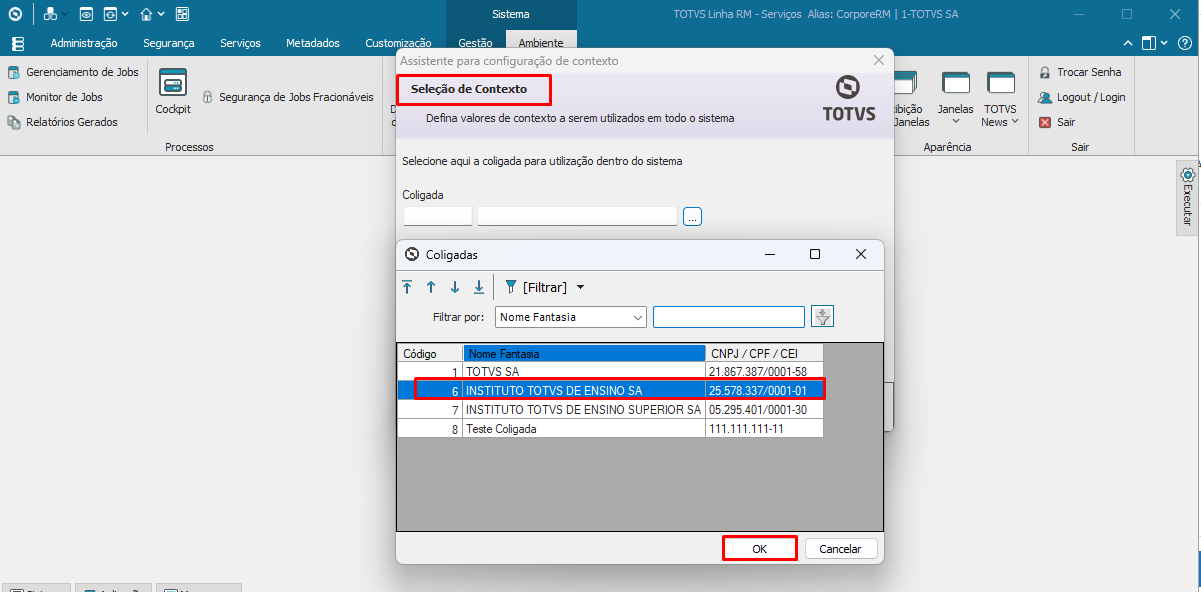Go to first record in Coligadas
The height and width of the screenshot is (592, 1201).
click(x=407, y=287)
